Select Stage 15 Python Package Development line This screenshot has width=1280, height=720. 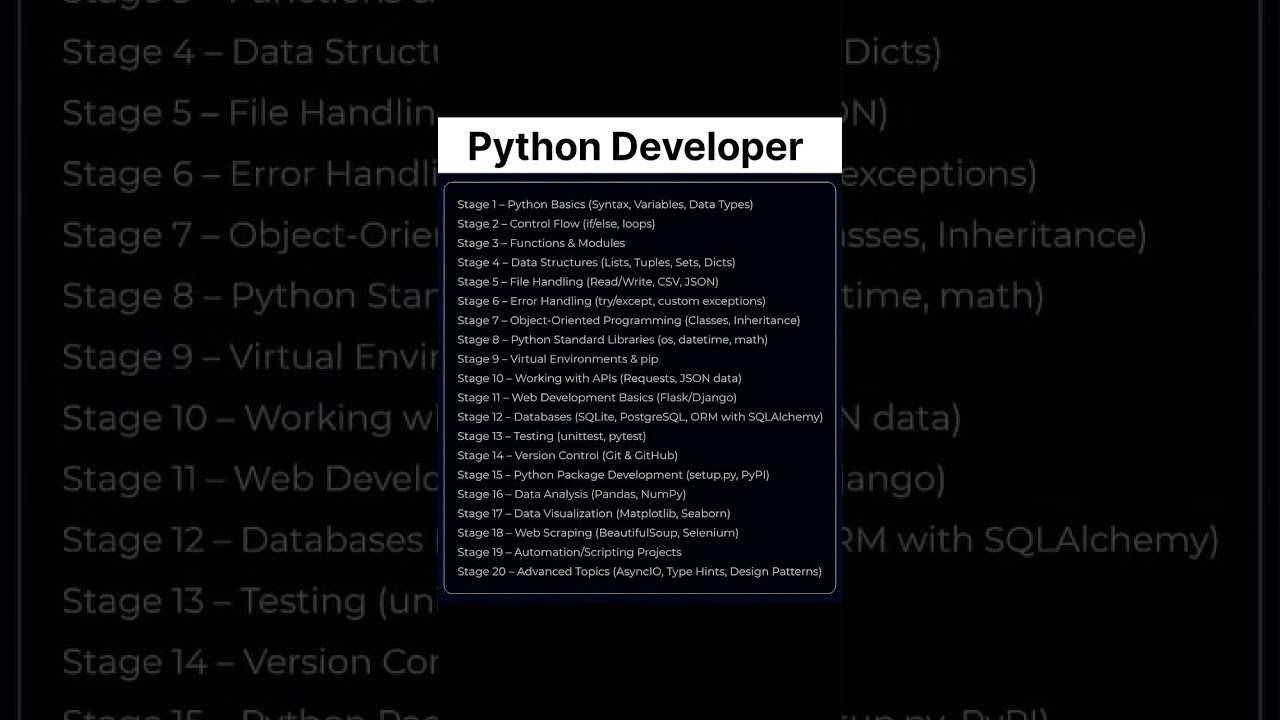pyautogui.click(x=613, y=475)
